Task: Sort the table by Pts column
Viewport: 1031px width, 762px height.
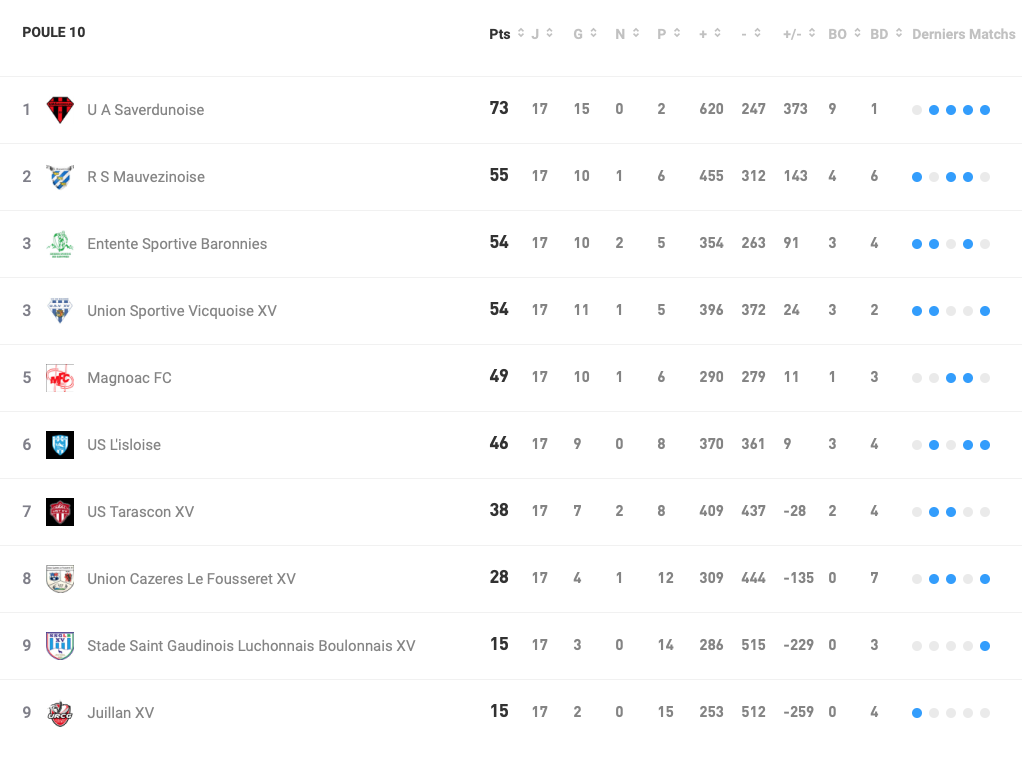Action: click(506, 34)
